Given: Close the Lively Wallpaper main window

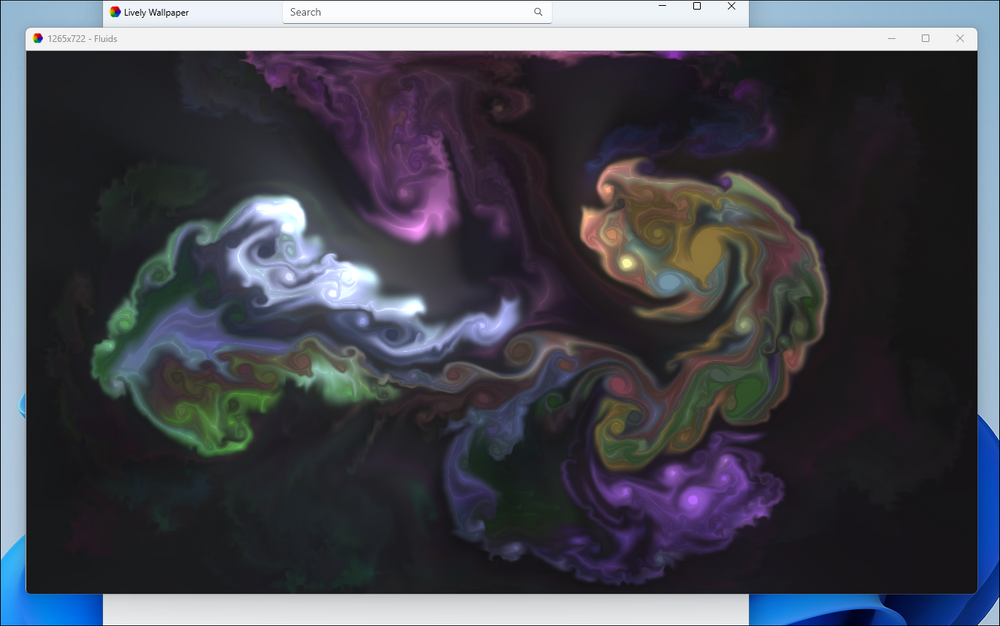Looking at the screenshot, I should pyautogui.click(x=730, y=7).
